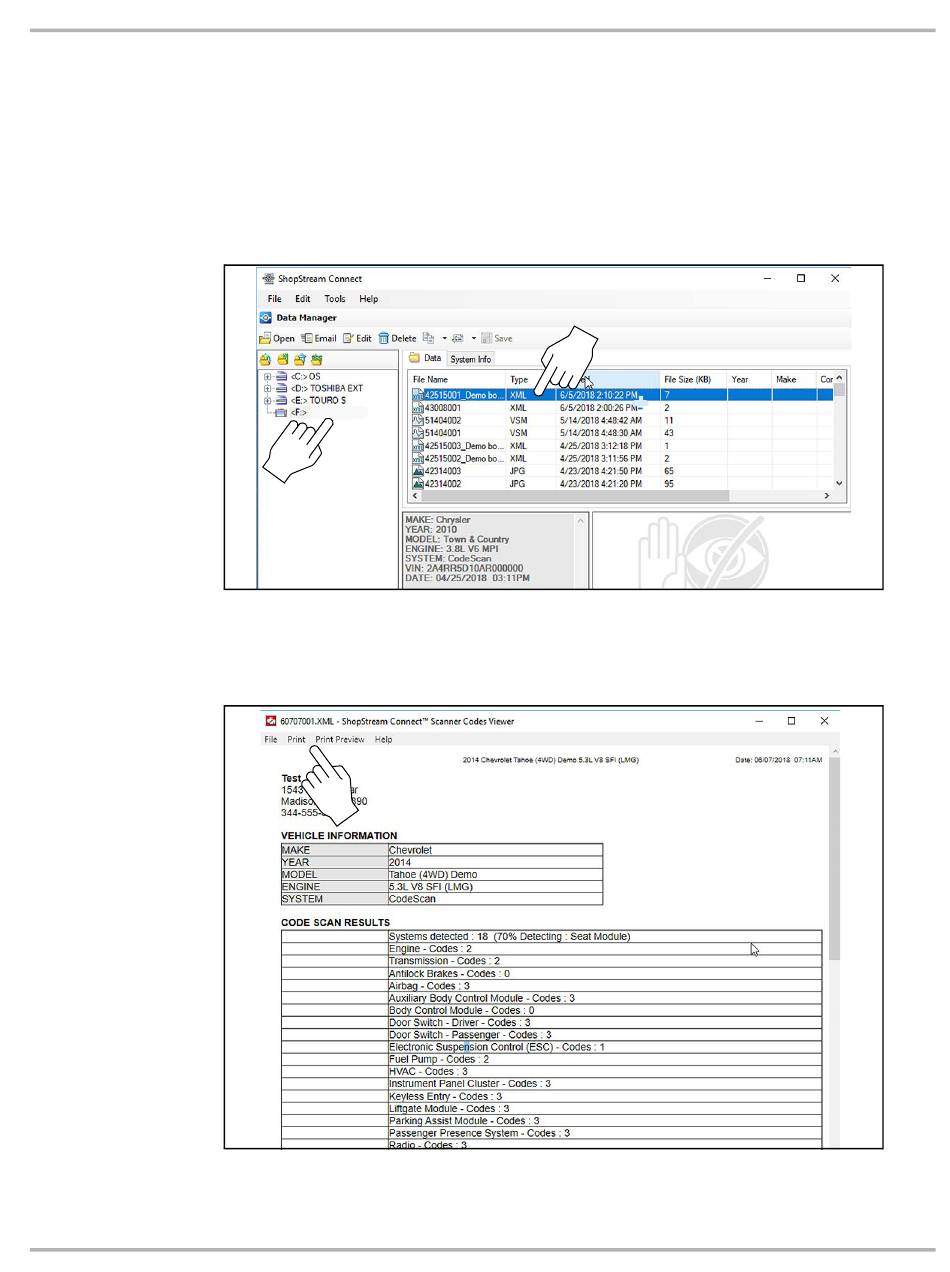Click the E: TOURO S drive icon
Screen dimensions: 950x1272
point(281,400)
